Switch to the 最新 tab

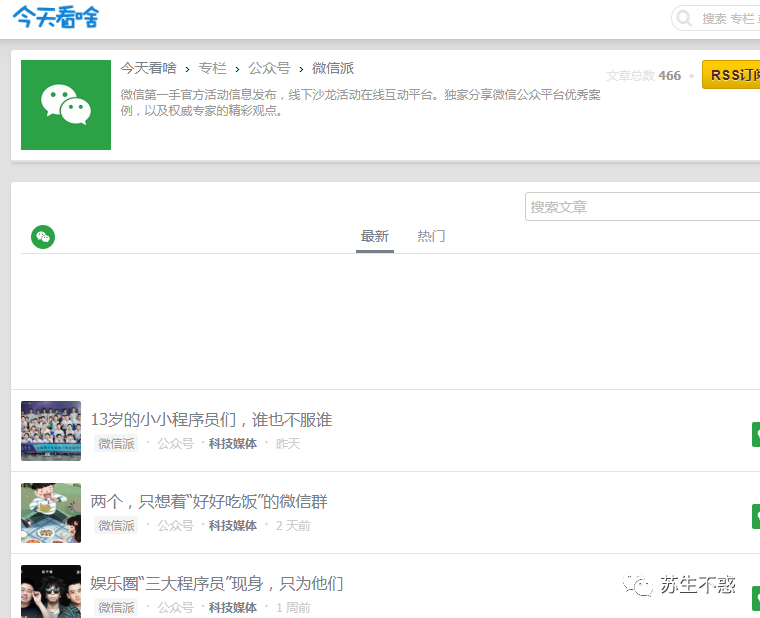(375, 237)
